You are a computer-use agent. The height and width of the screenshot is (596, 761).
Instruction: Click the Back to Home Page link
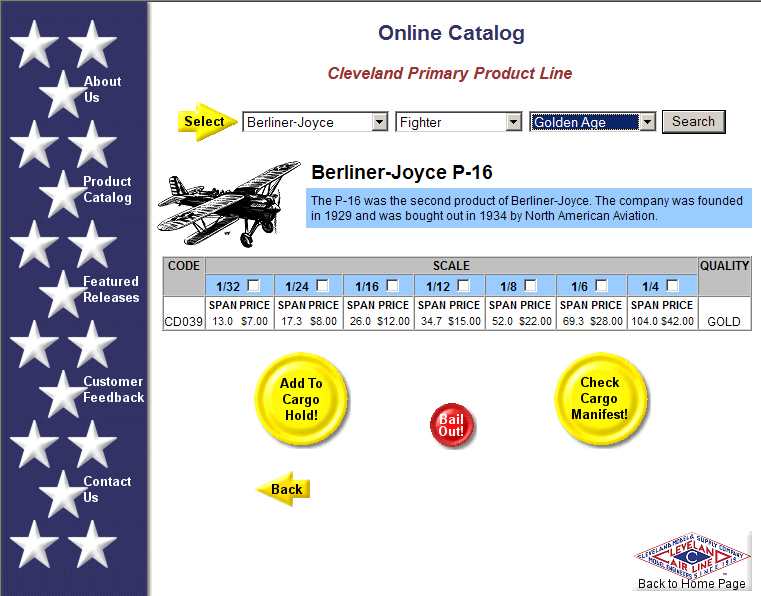pyautogui.click(x=691, y=584)
